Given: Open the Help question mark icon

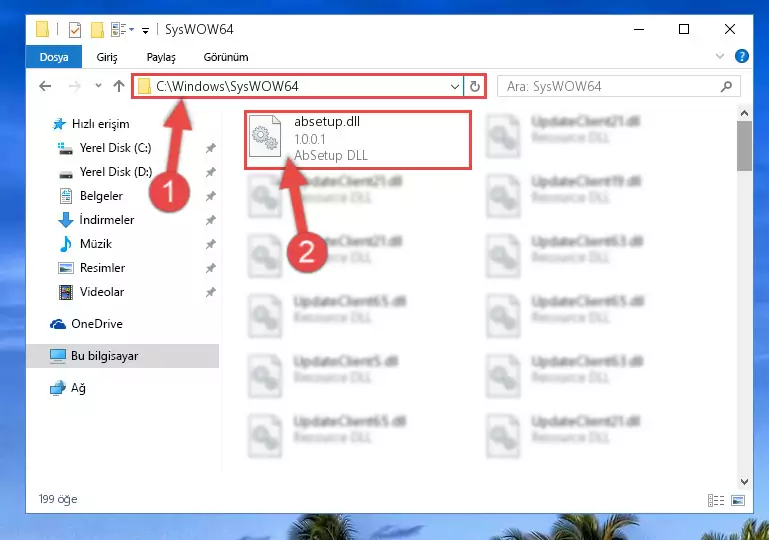Looking at the screenshot, I should tap(742, 56).
